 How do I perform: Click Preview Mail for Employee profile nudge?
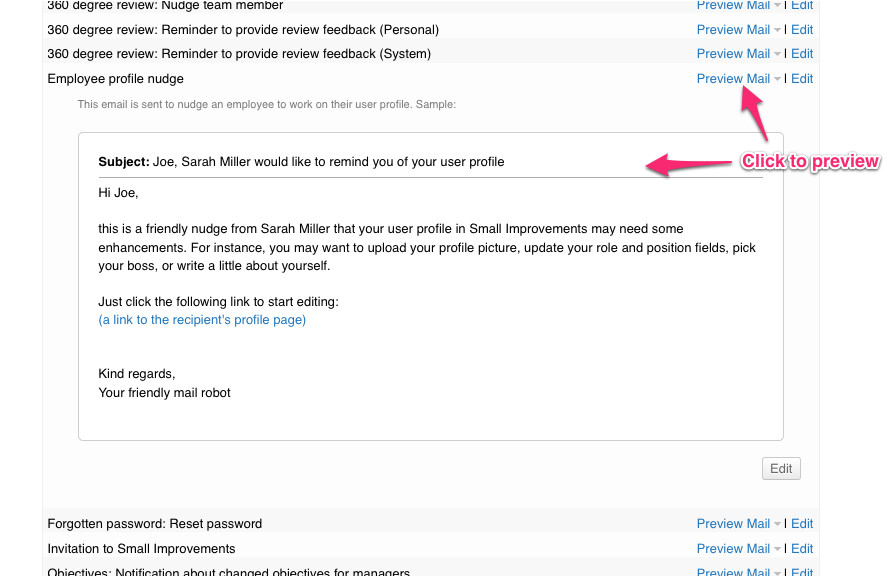pyautogui.click(x=733, y=78)
